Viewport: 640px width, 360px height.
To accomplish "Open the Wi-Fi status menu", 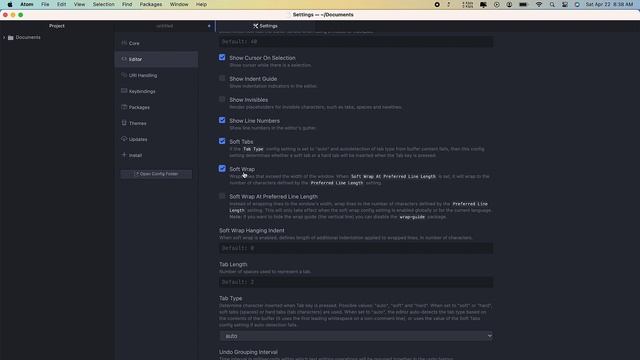I will click(539, 4).
